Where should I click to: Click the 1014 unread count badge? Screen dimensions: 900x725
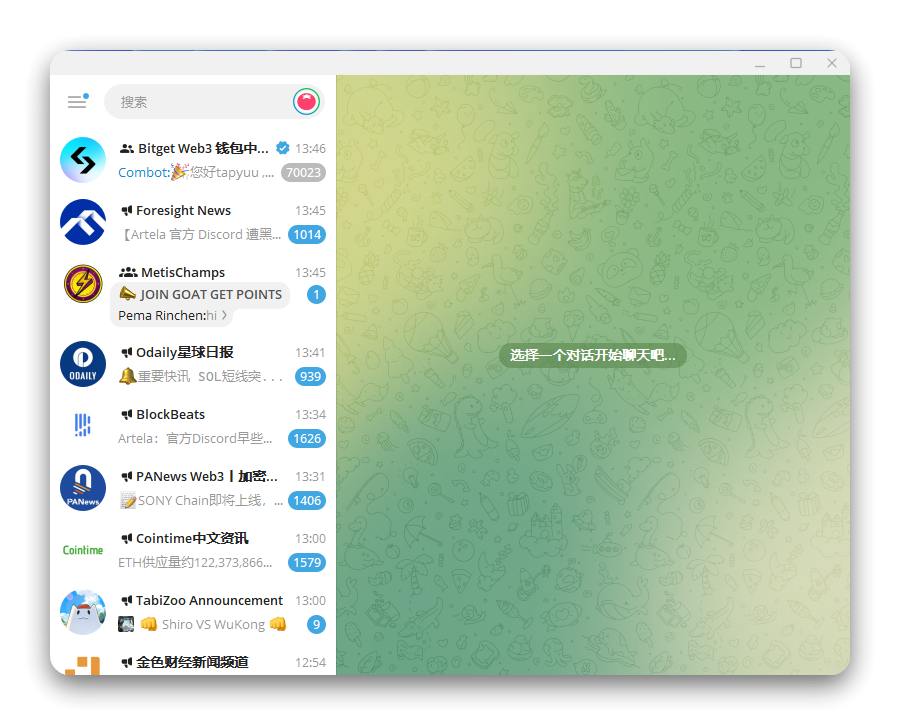306,234
